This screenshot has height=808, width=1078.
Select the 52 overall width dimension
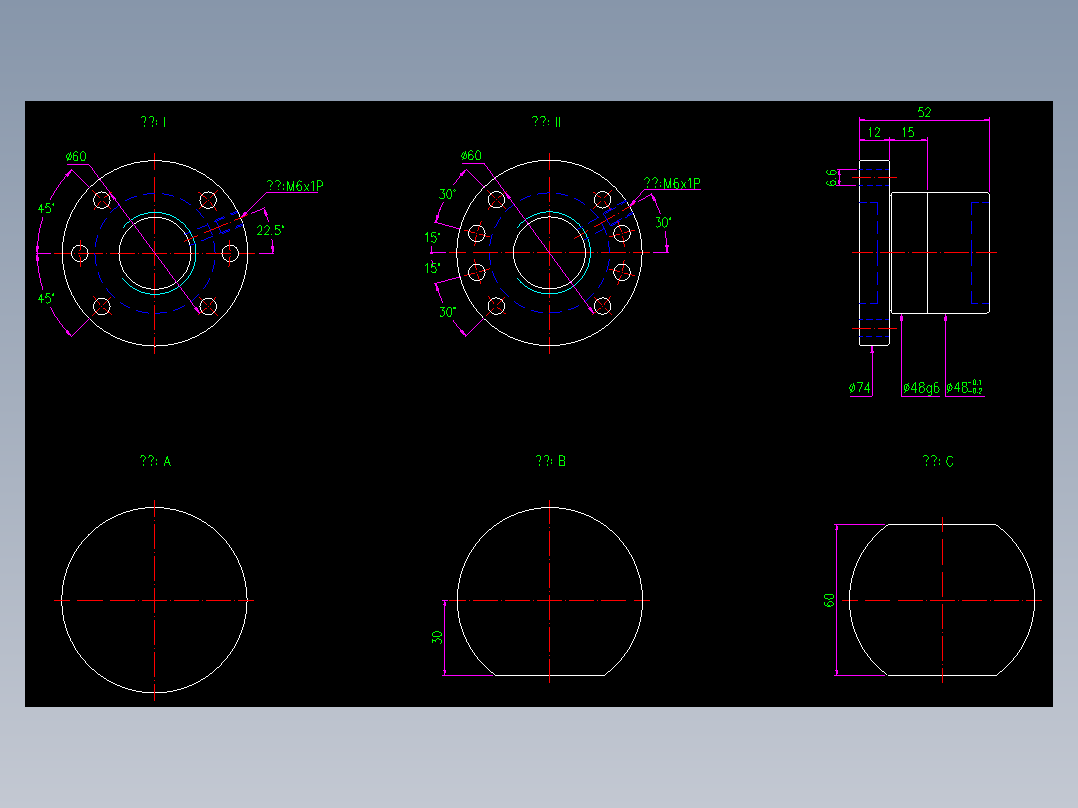tap(925, 110)
